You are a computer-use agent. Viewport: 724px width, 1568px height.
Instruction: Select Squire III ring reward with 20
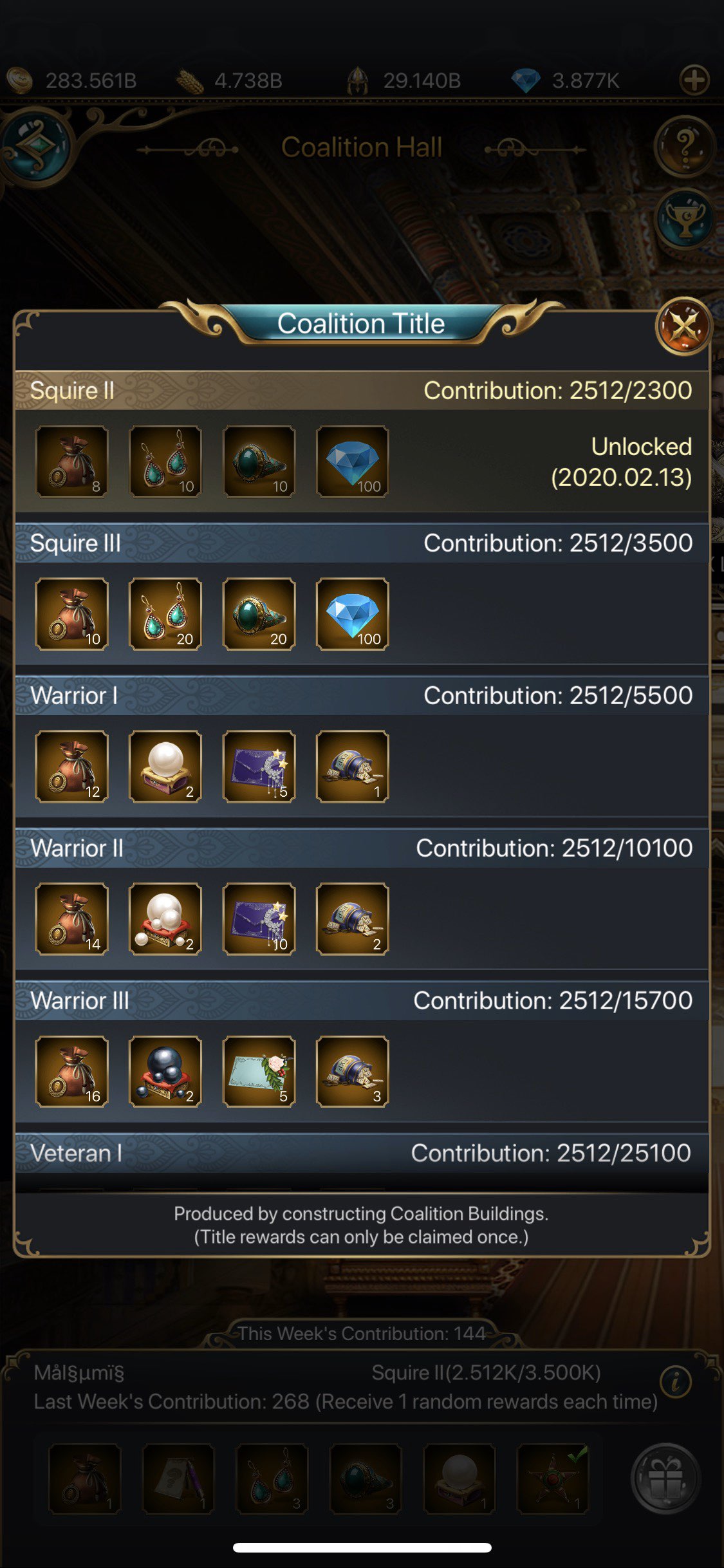259,614
